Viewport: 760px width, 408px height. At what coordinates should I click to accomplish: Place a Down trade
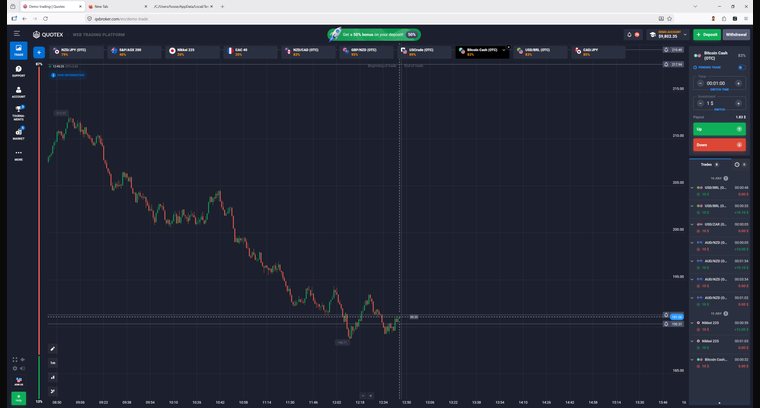click(x=719, y=145)
